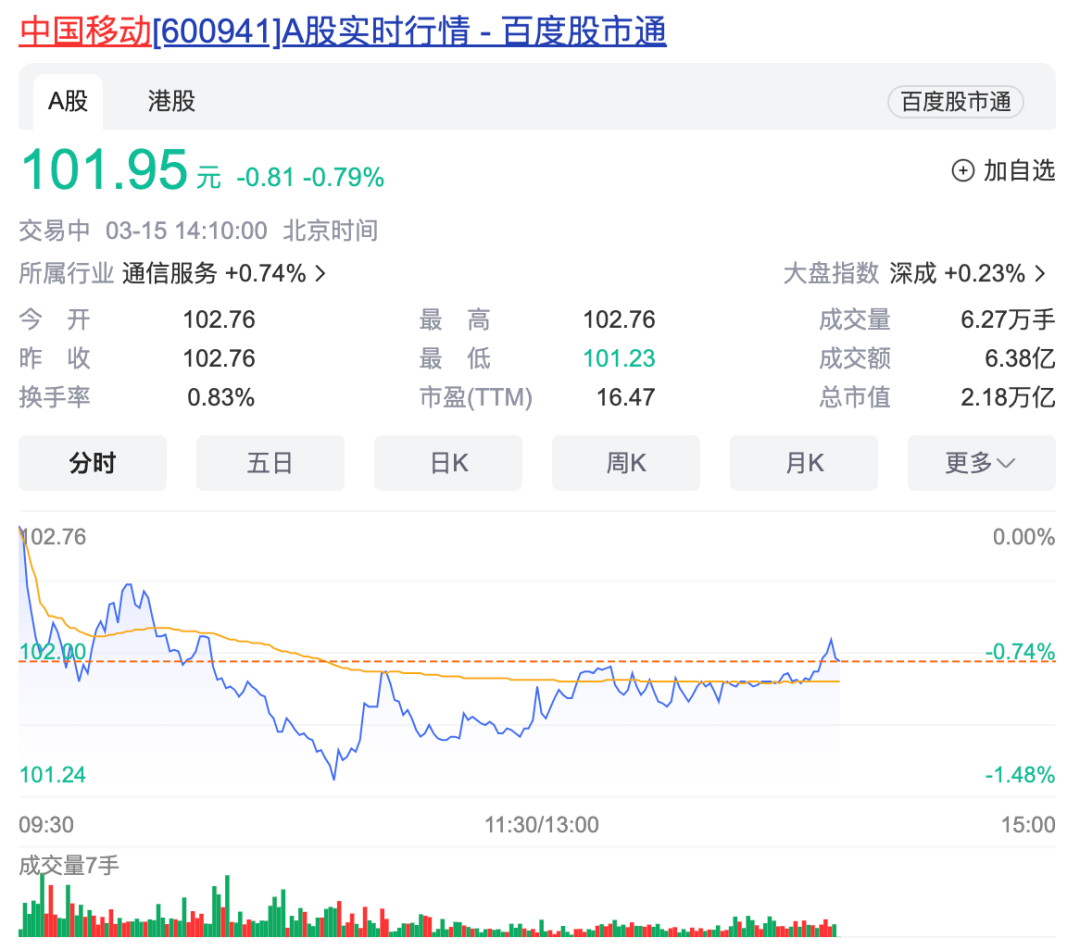Click the 最高 value 102.76

(x=619, y=320)
